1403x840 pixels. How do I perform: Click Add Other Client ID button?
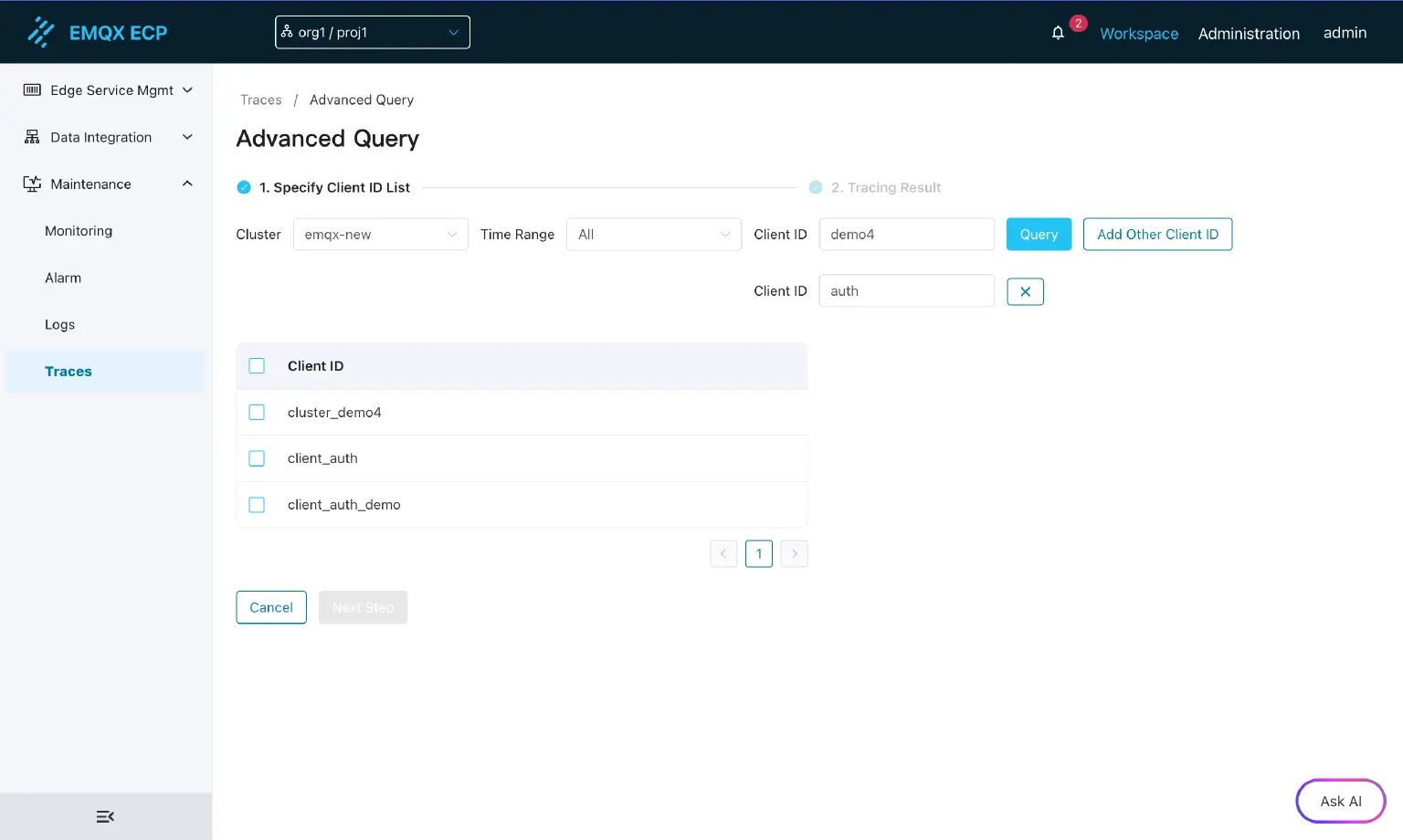[1157, 235]
